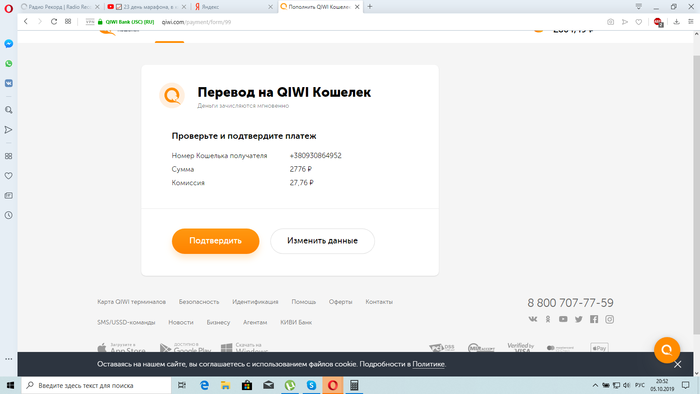Open history clock icon in sidebar
Viewport: 700px width, 394px height.
click(x=8, y=215)
